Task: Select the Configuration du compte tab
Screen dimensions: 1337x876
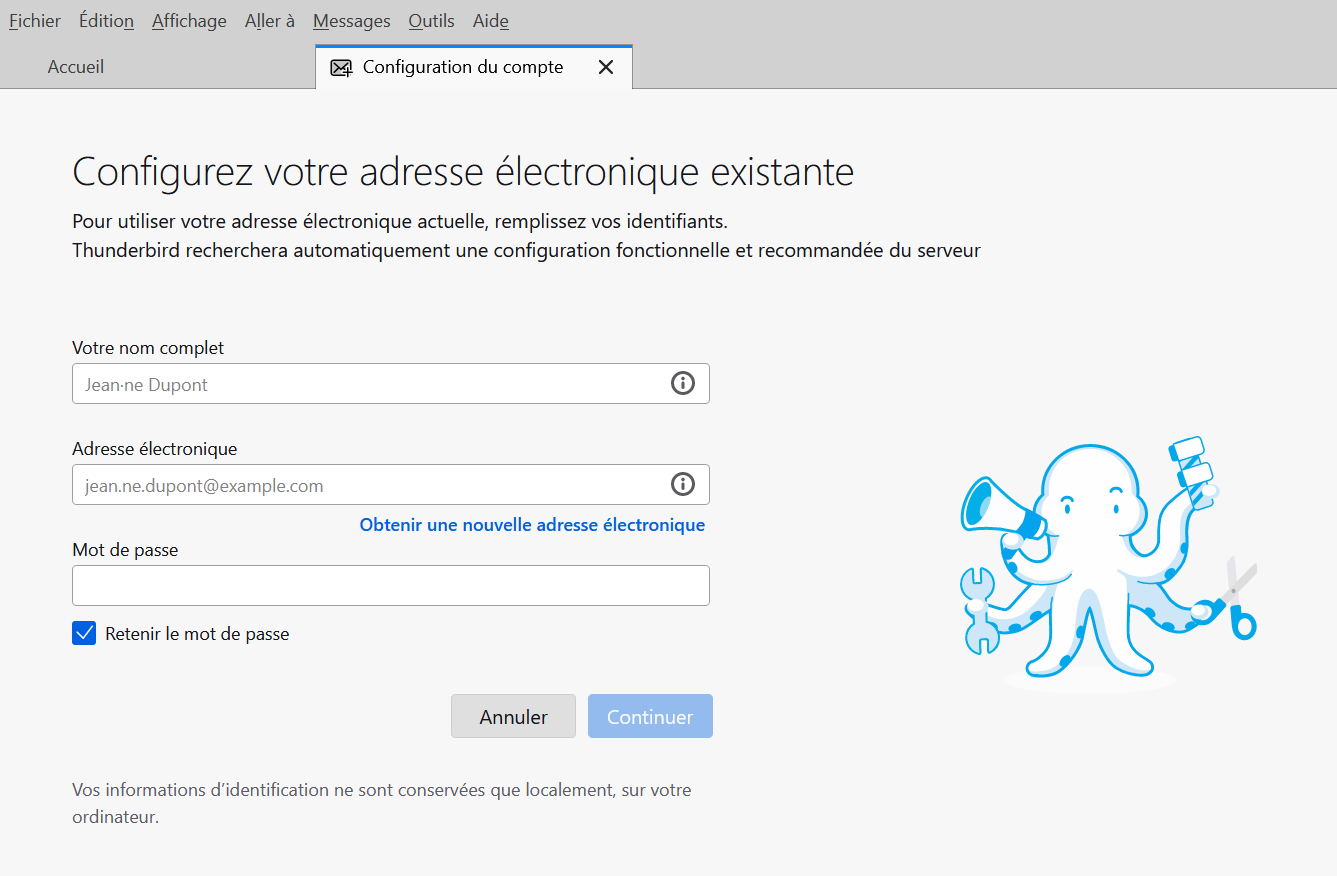Action: click(x=463, y=68)
